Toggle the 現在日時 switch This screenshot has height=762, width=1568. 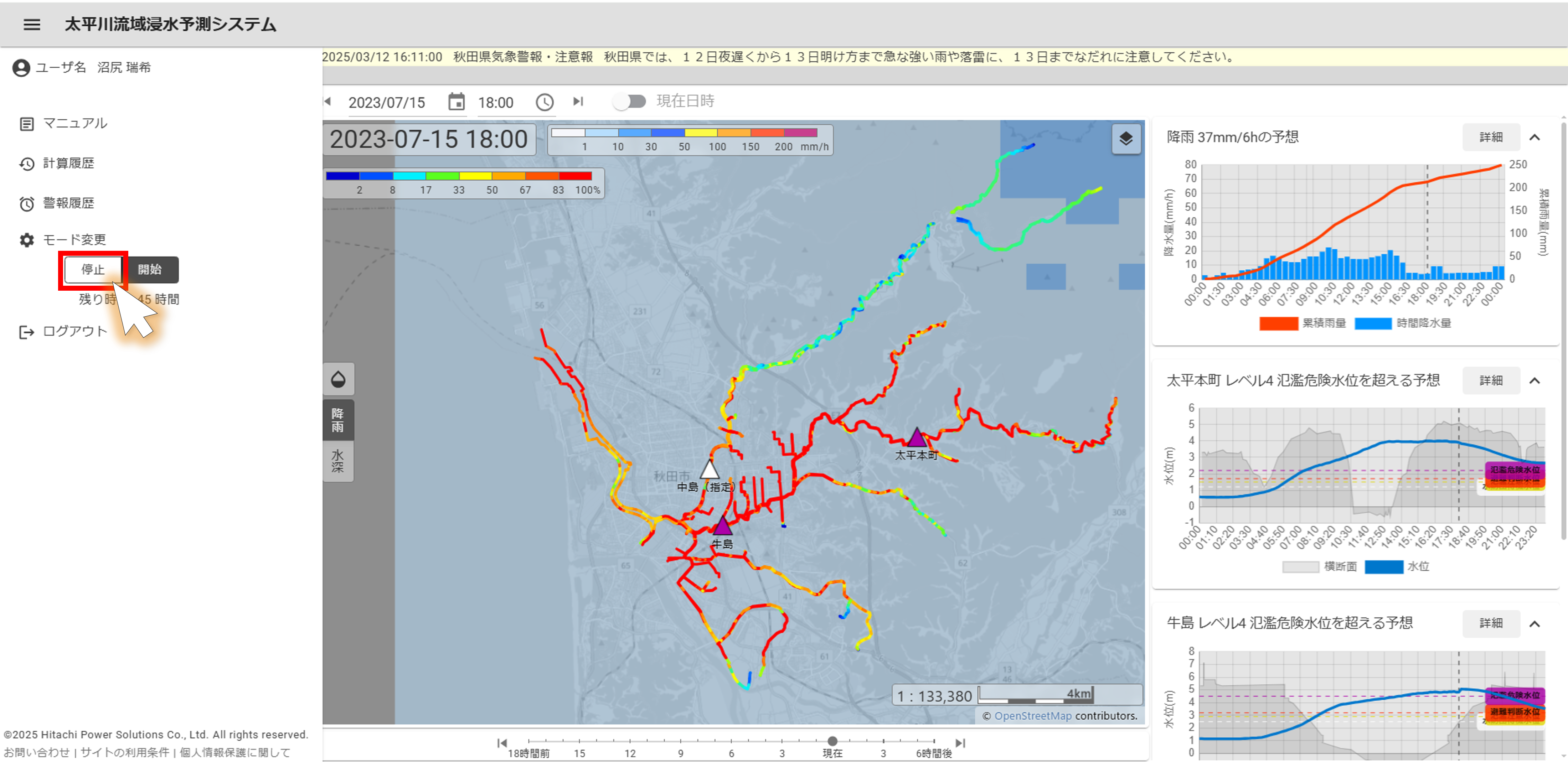(629, 101)
